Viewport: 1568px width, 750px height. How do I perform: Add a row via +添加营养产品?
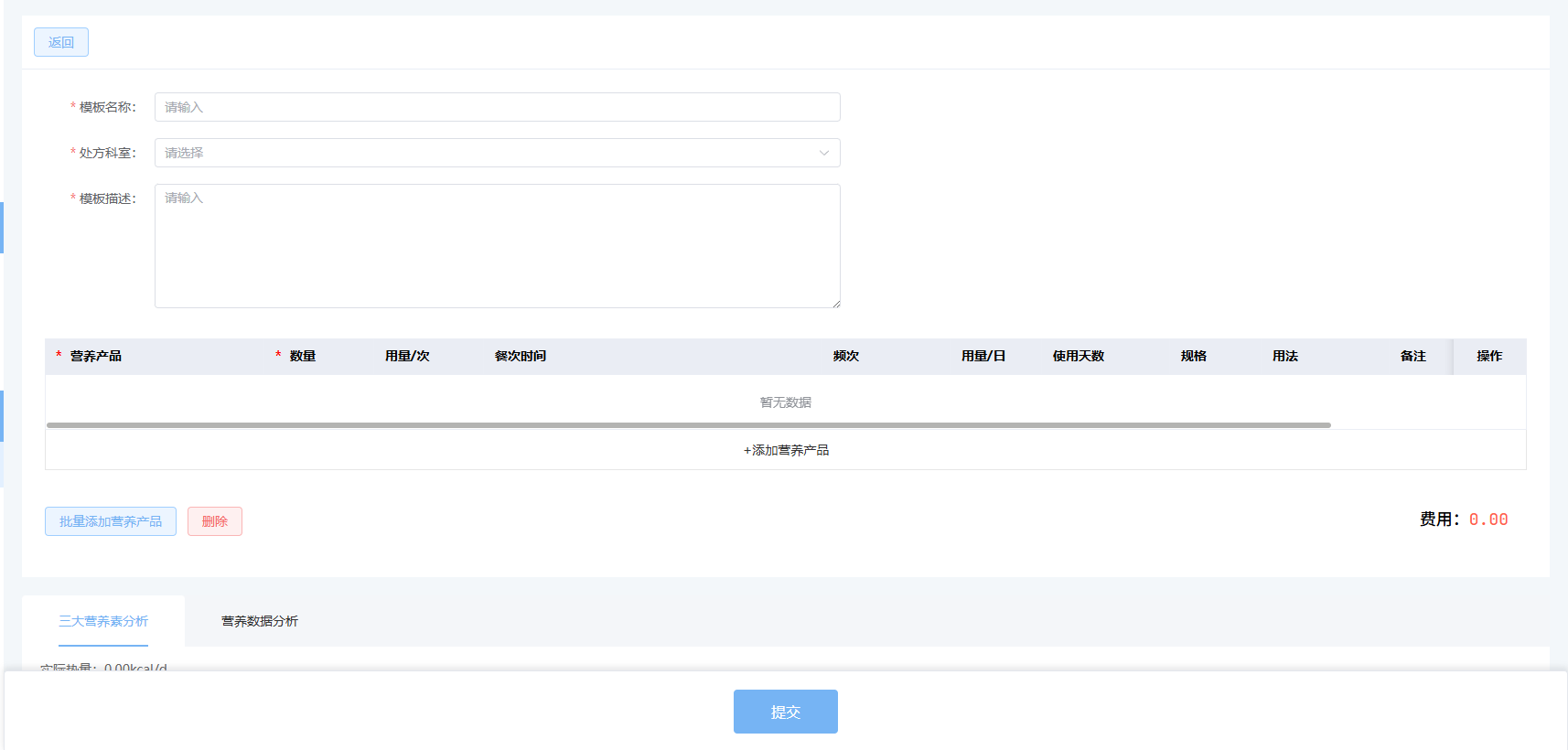click(x=786, y=450)
